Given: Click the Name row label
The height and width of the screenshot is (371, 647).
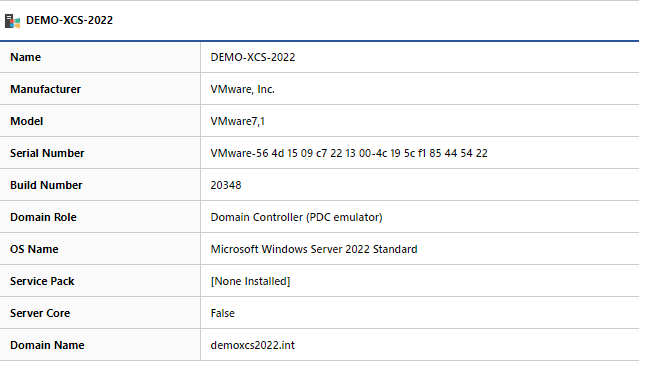Looking at the screenshot, I should tap(26, 57).
